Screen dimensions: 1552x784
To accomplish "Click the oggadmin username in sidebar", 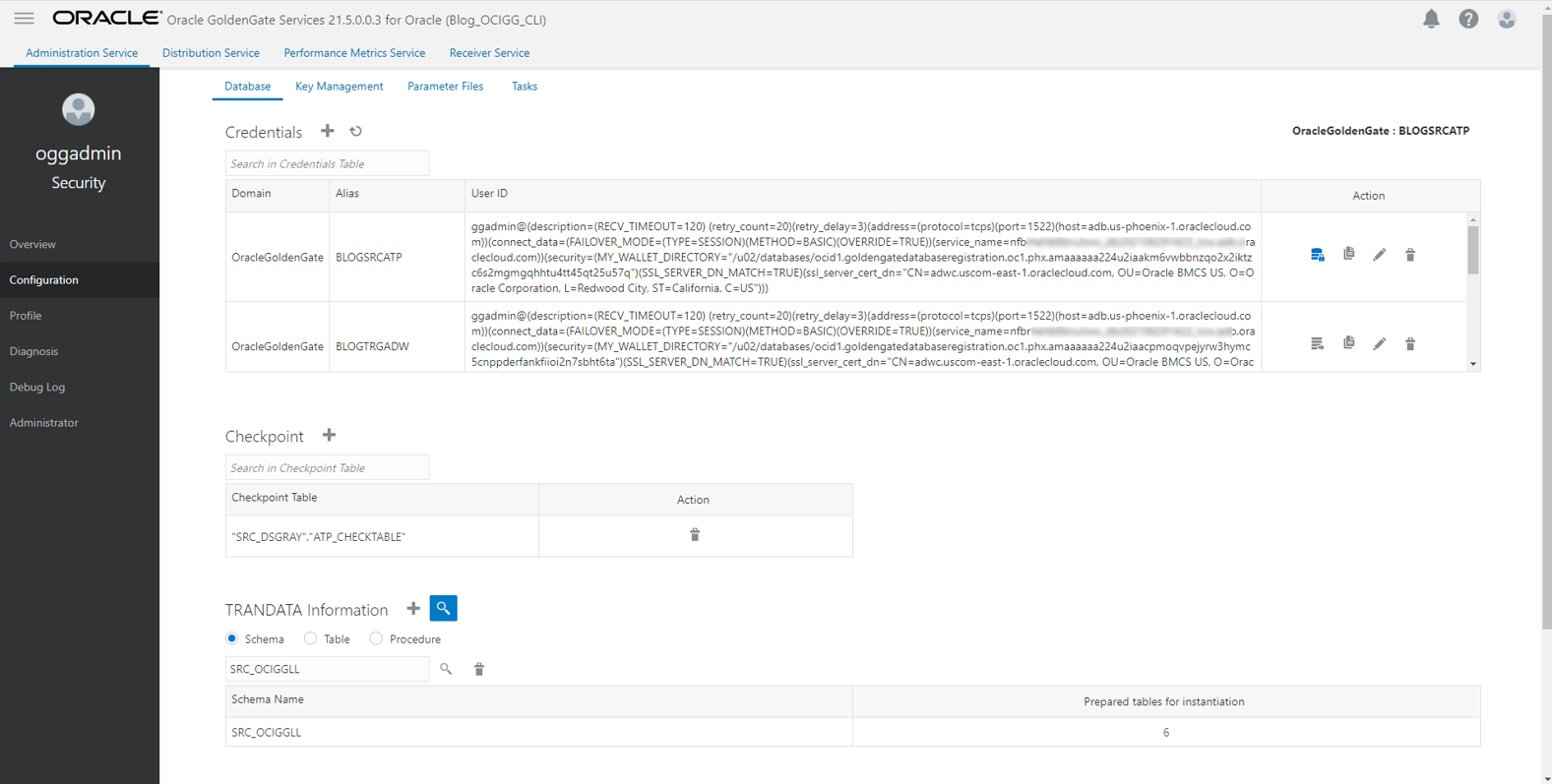I will pos(79,153).
